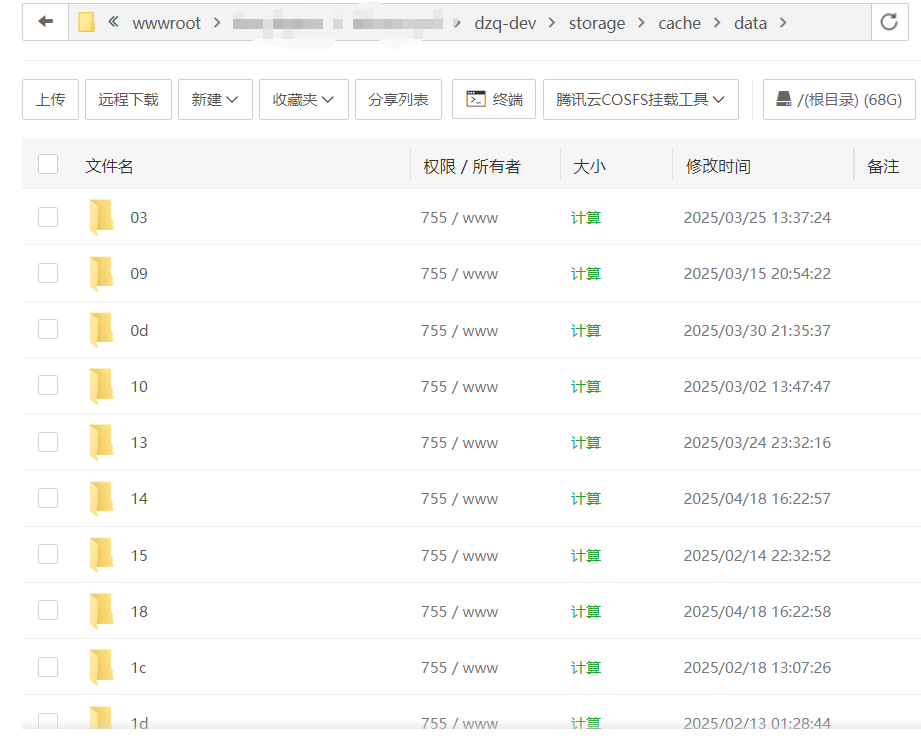Screen dimensions: 921x738
Task: Calculate size (计算) for folder 10
Action: tap(586, 386)
